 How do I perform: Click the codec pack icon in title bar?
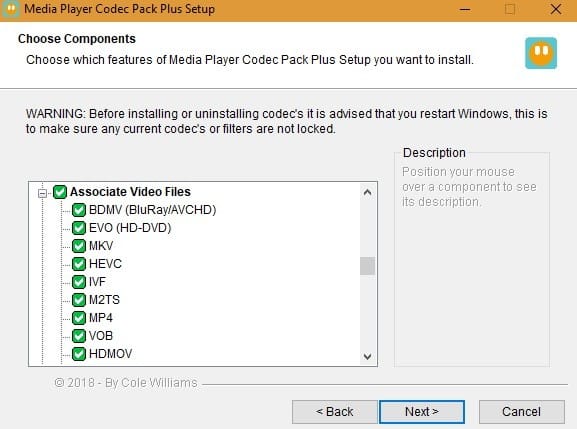(11, 8)
